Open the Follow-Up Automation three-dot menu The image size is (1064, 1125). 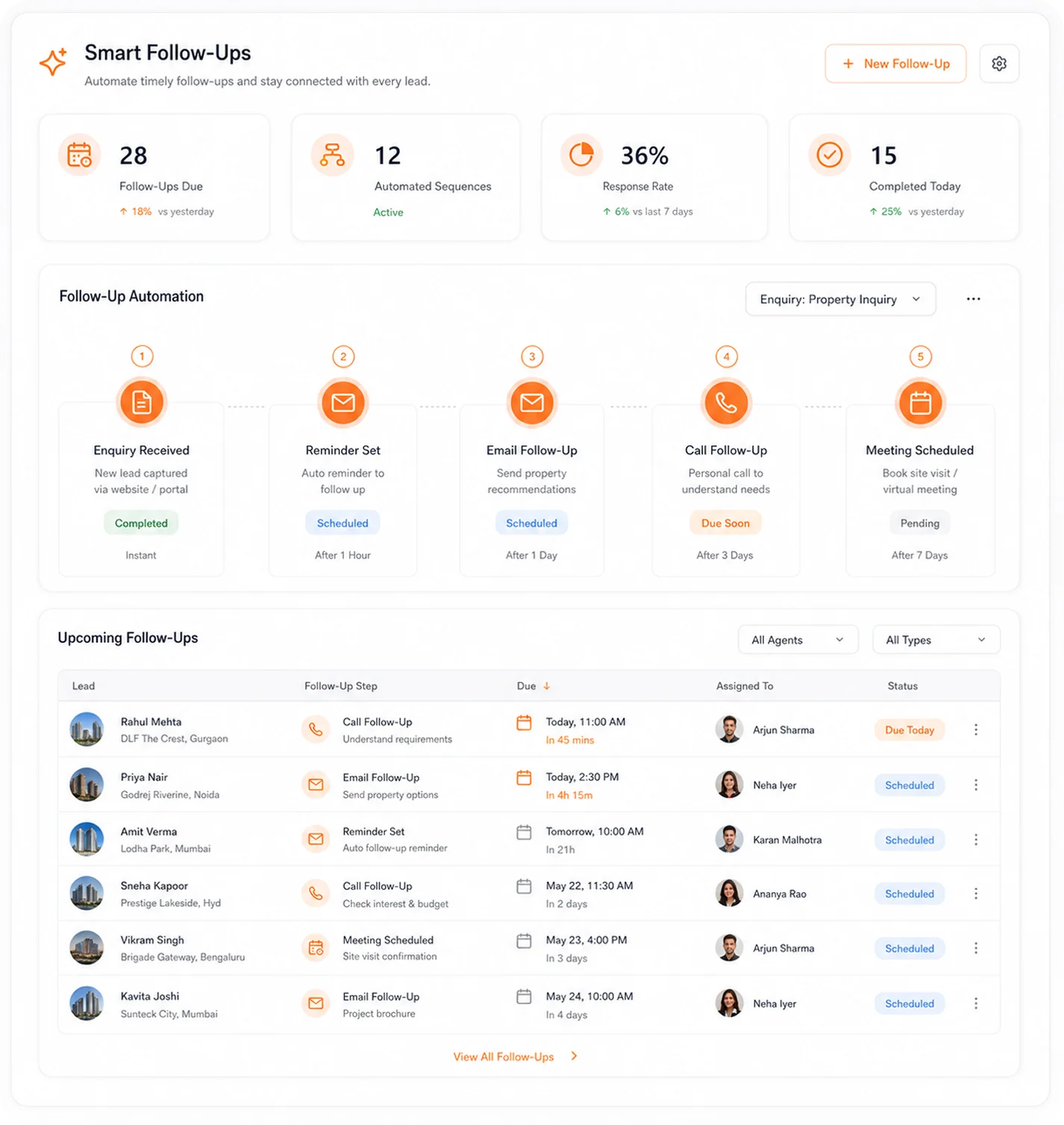(x=973, y=299)
